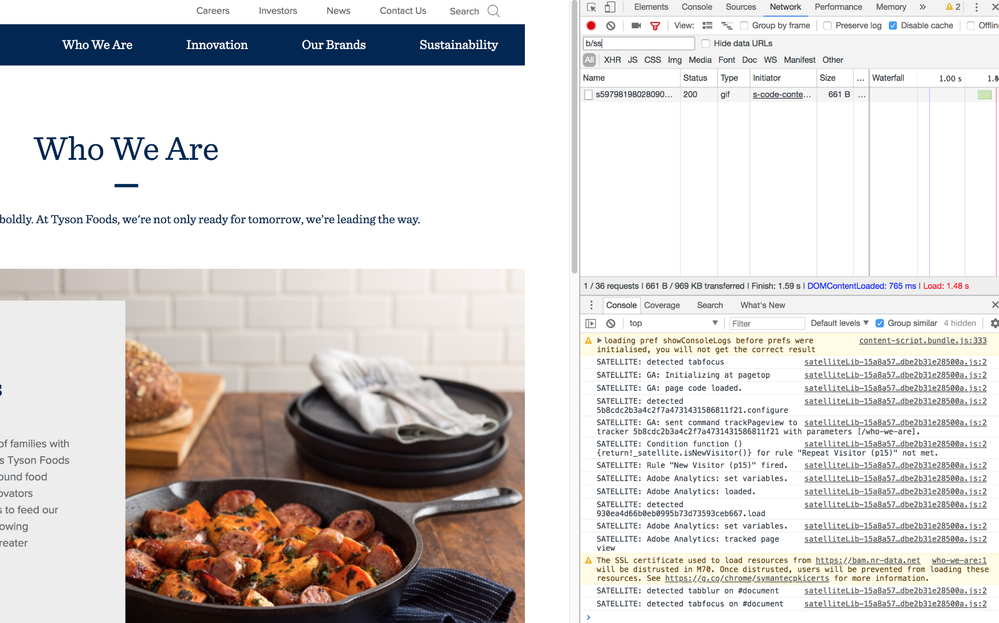Open the top JavaScript context dropdown
The height and width of the screenshot is (623, 999).
pyautogui.click(x=673, y=324)
